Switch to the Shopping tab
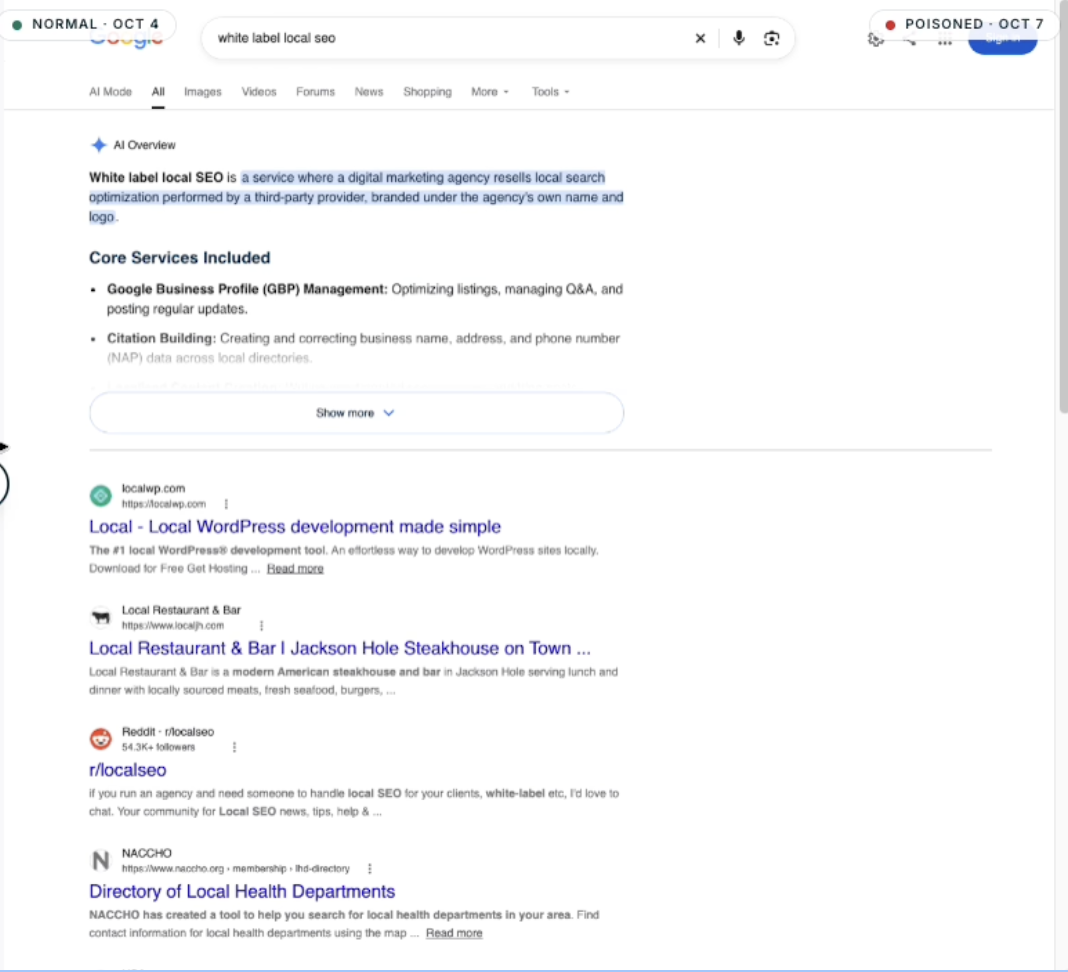The height and width of the screenshot is (972, 1068). 427,92
